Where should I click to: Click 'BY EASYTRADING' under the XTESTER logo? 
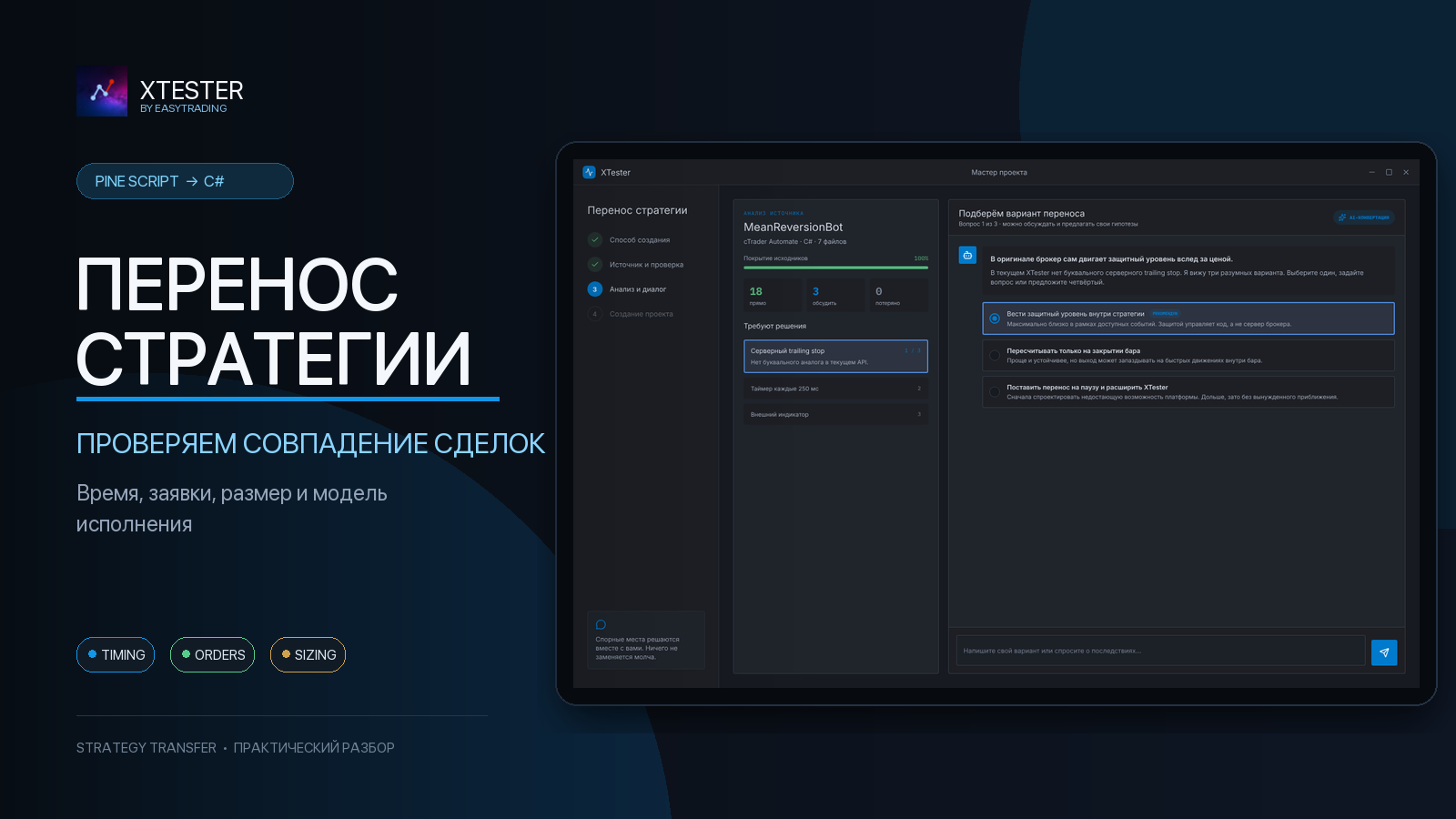point(184,108)
